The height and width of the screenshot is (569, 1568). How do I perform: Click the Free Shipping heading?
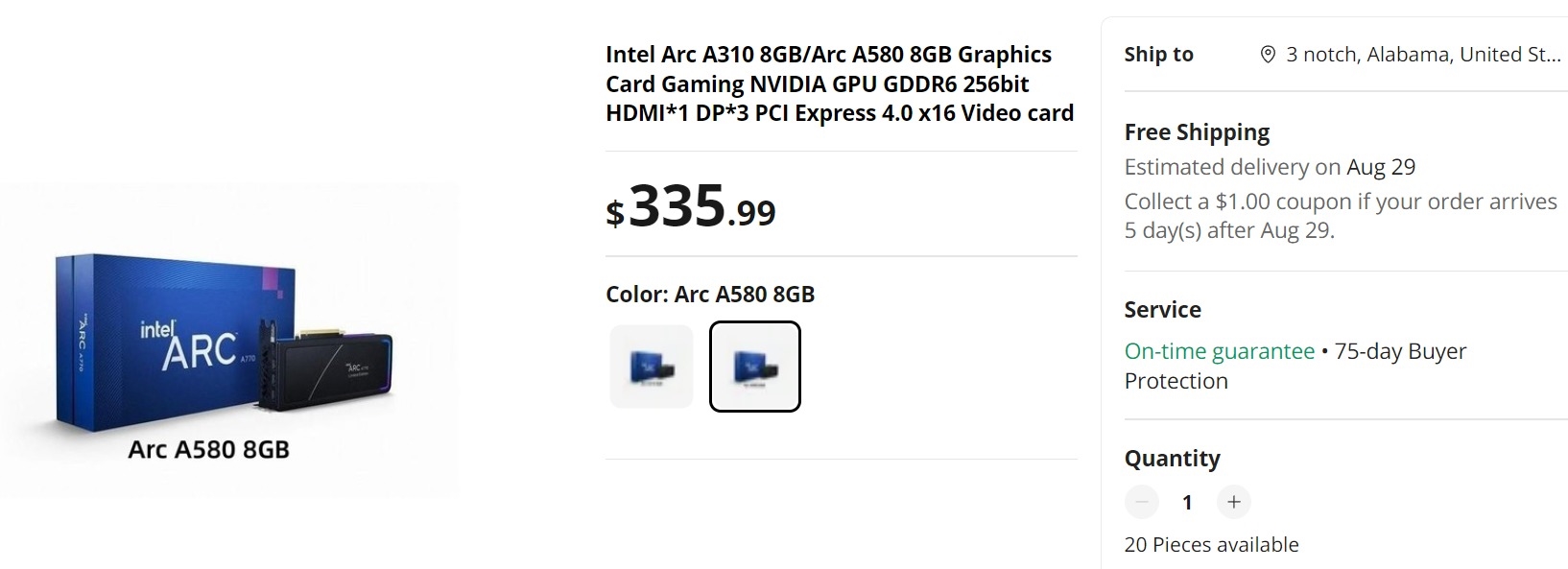tap(1197, 132)
